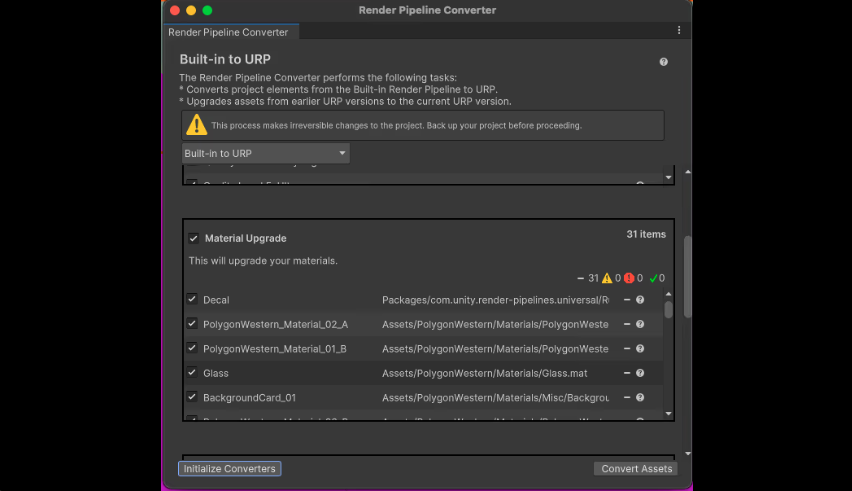Toggle the Material Upgrade converter checkbox
Viewport: 852px width, 491px height.
[x=193, y=238]
